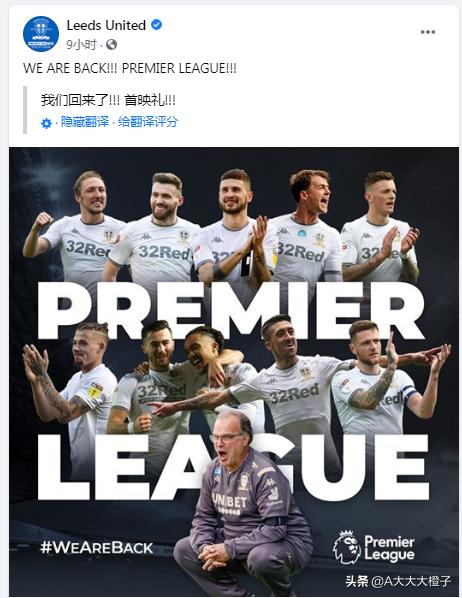Viewport: 462px width, 598px height.
Task: Click the translation settings gear icon
Action: point(46,123)
